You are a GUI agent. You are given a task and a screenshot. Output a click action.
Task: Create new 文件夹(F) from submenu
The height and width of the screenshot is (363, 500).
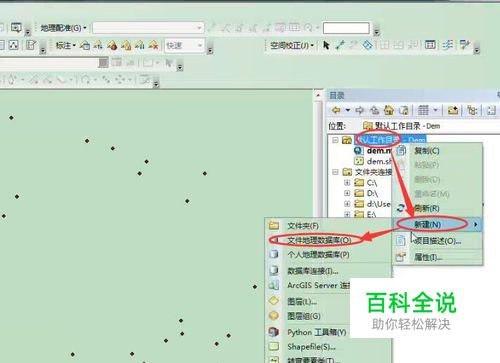click(328, 226)
